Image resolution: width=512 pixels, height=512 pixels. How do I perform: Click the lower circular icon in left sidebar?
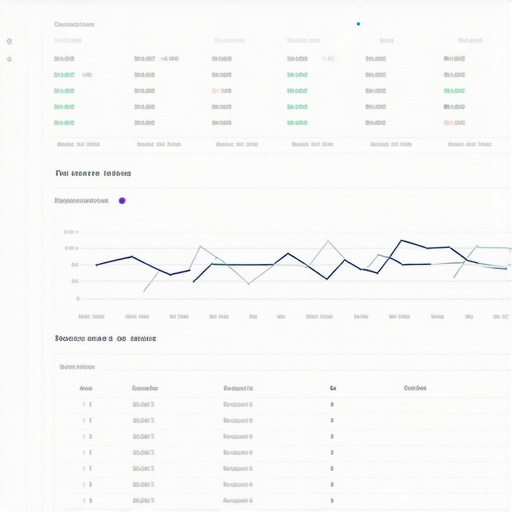9,59
